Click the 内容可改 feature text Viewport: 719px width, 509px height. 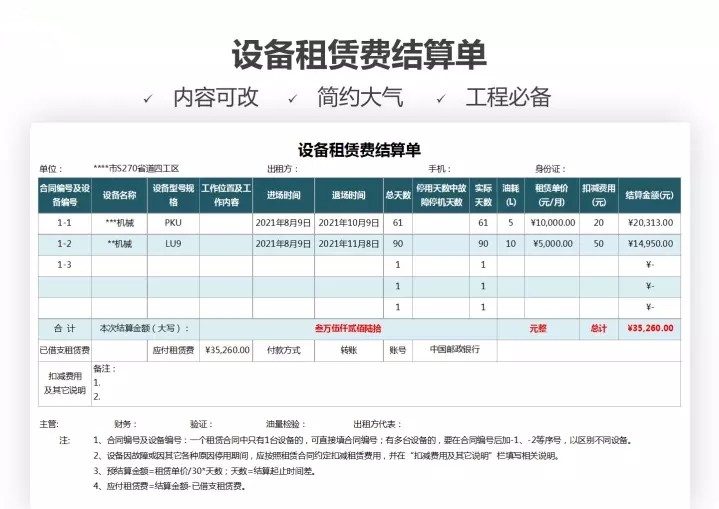[216, 97]
